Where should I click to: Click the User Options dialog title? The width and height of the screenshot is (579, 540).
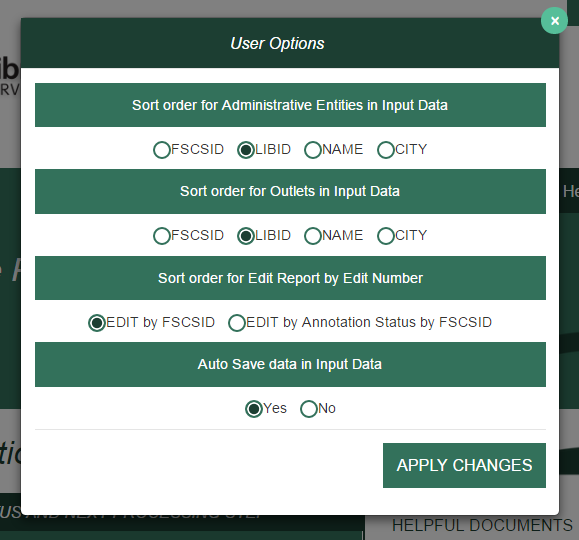277,44
